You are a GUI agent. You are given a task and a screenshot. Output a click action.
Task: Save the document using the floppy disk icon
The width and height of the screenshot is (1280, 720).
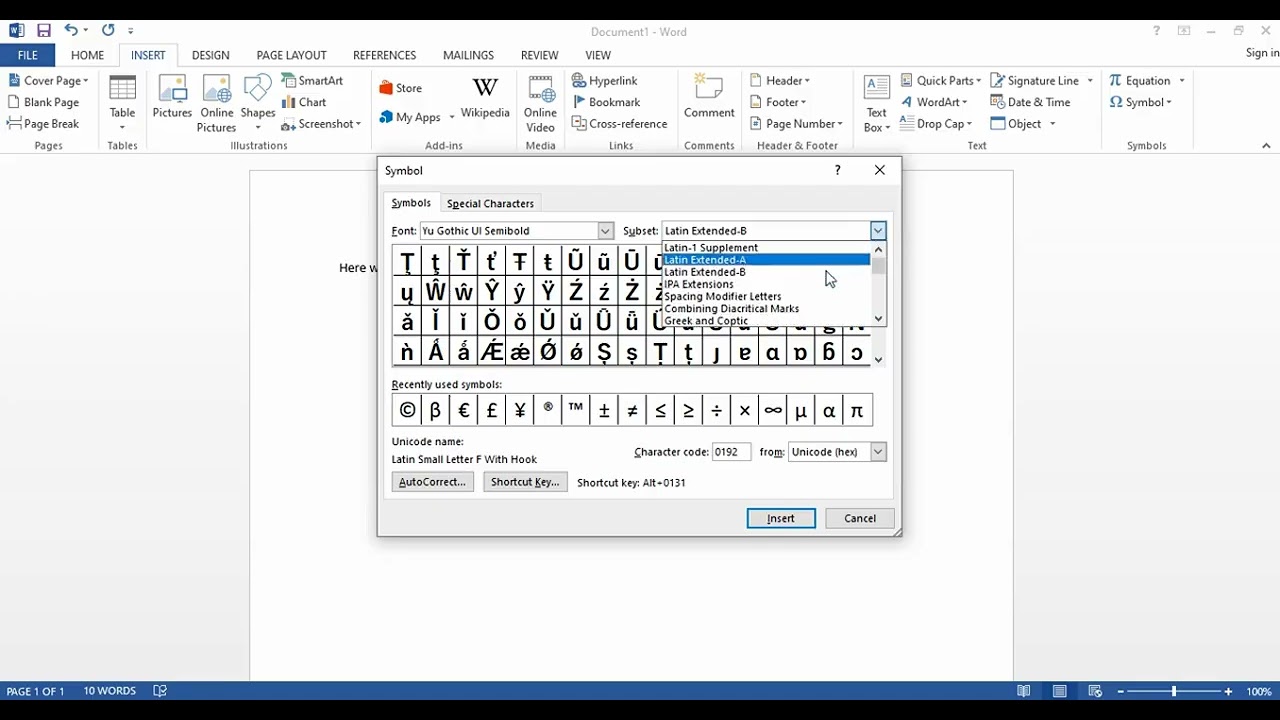coord(43,31)
